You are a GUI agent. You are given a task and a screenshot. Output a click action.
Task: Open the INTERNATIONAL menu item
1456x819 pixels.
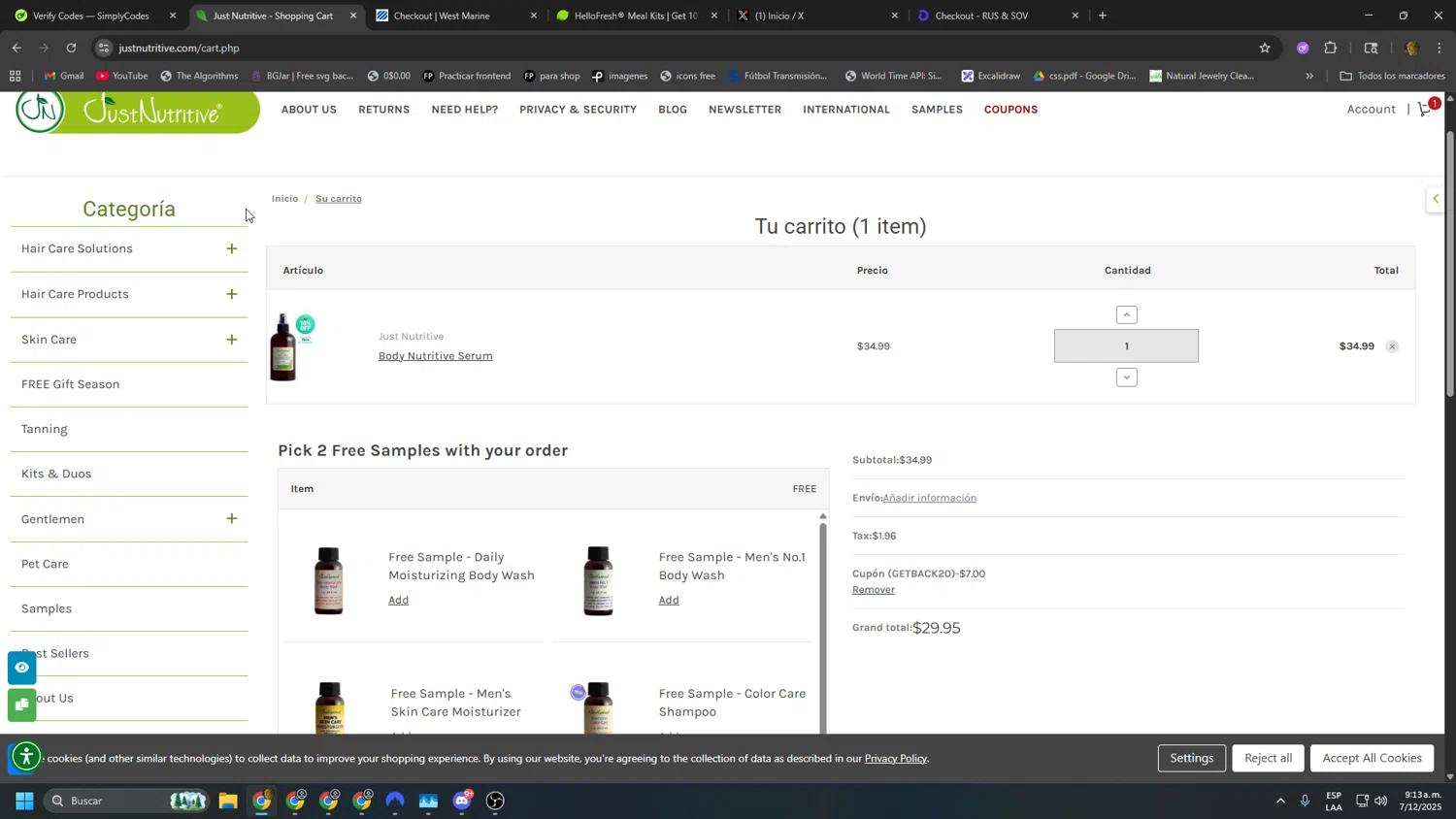(845, 110)
